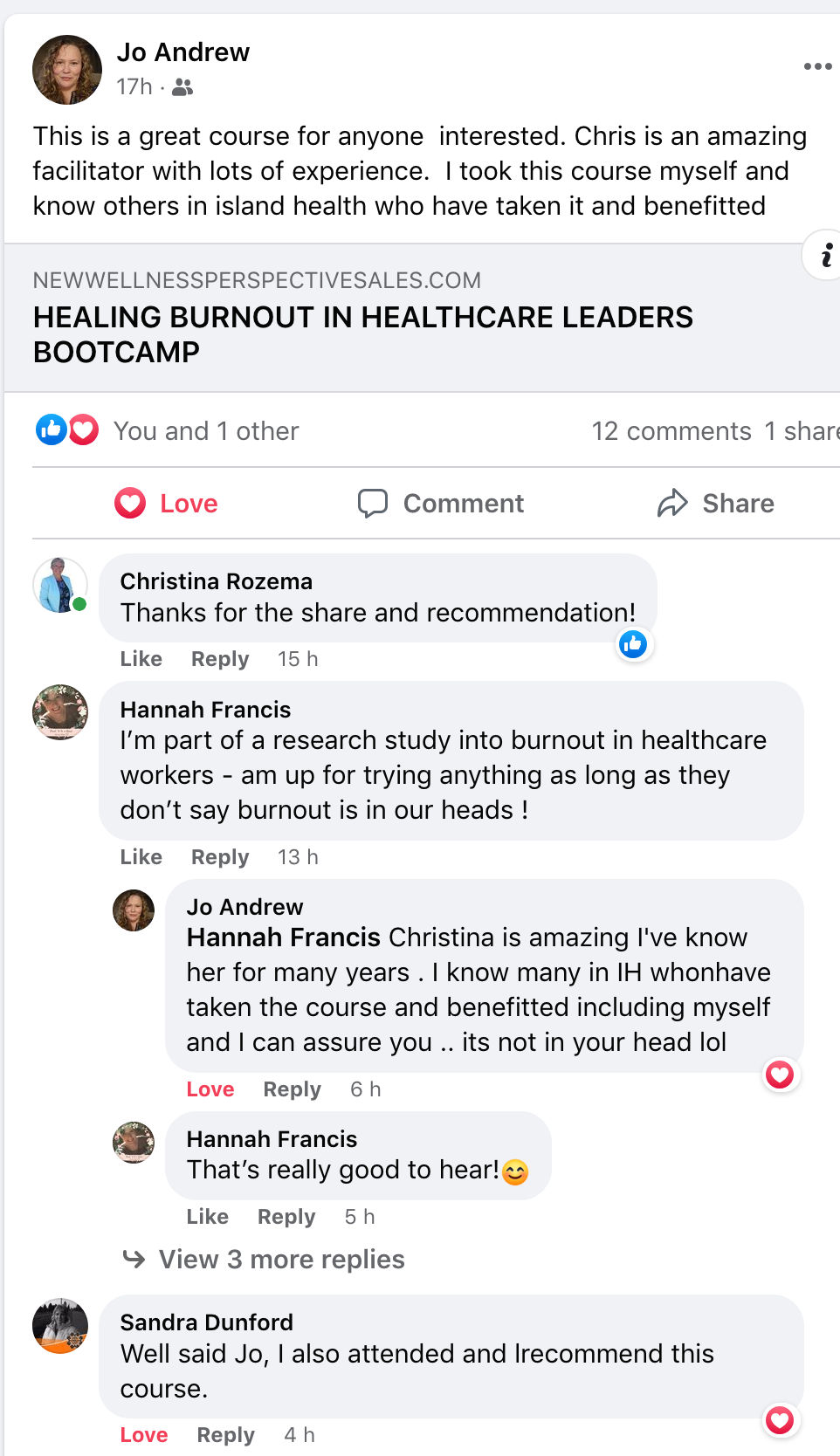The image size is (840, 1456).
Task: Click the link info icon
Action: coord(825,255)
